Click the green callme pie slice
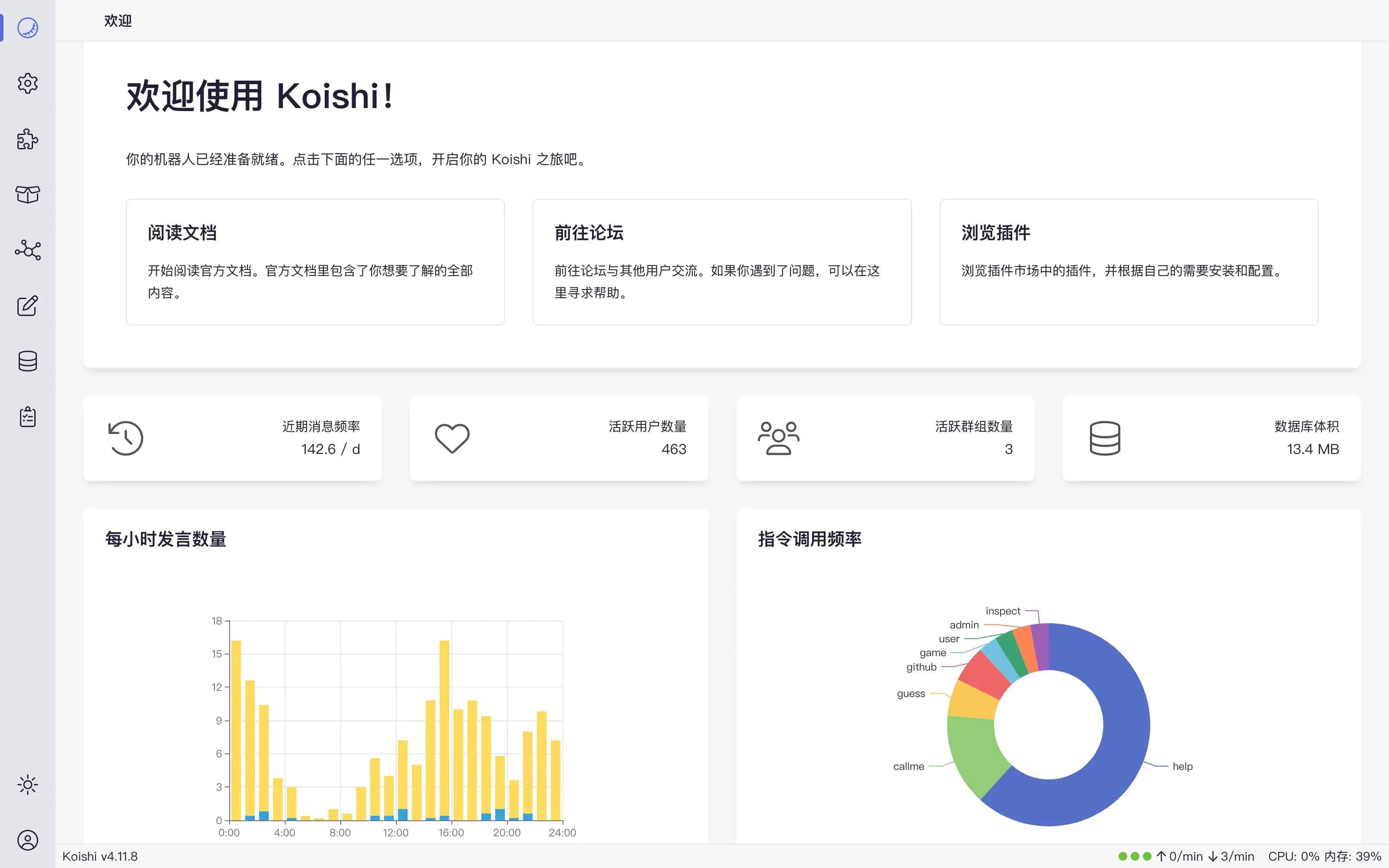The image size is (1389, 868). click(x=976, y=752)
